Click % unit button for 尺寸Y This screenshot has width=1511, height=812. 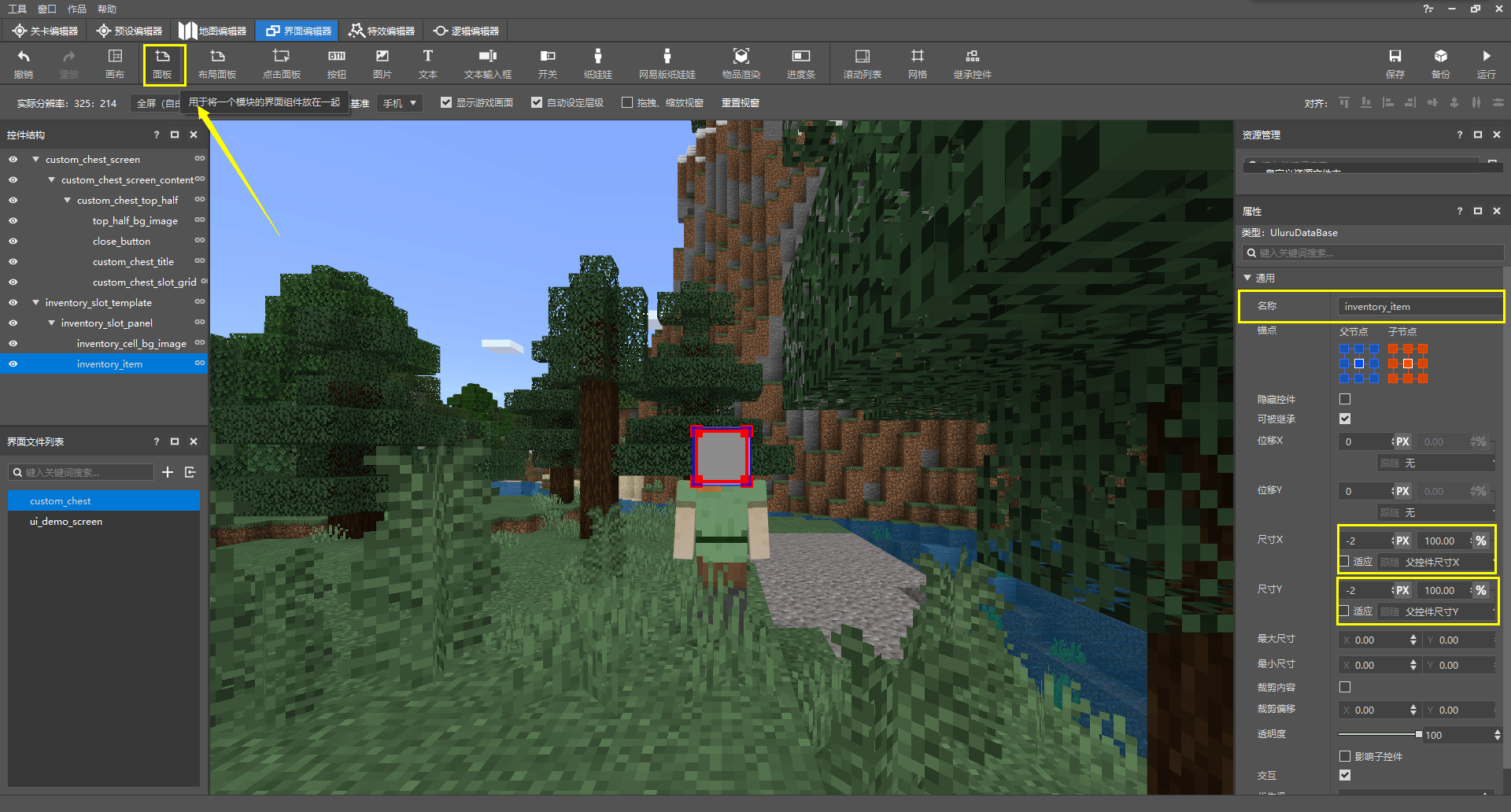(x=1481, y=590)
